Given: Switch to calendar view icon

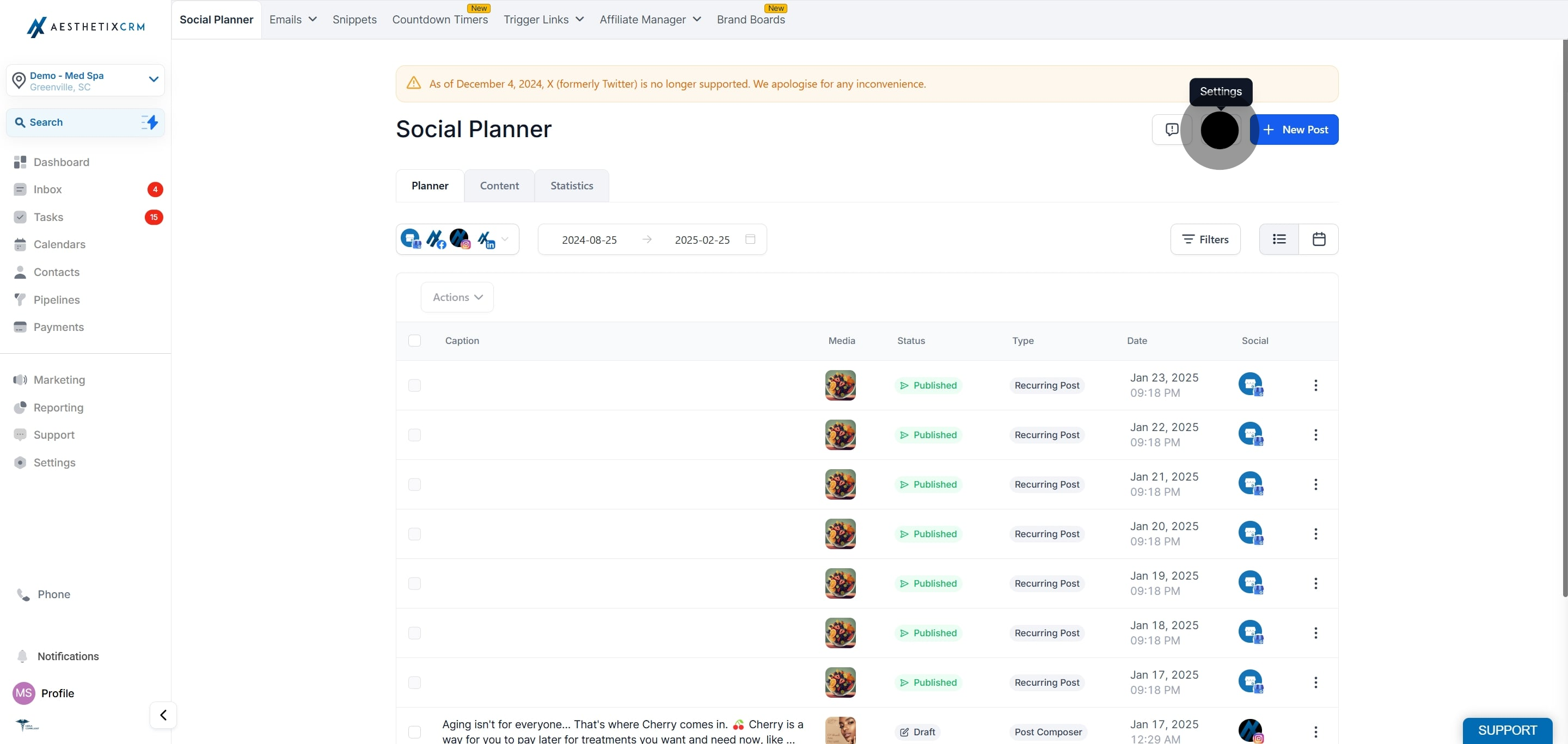Looking at the screenshot, I should click(x=1319, y=239).
